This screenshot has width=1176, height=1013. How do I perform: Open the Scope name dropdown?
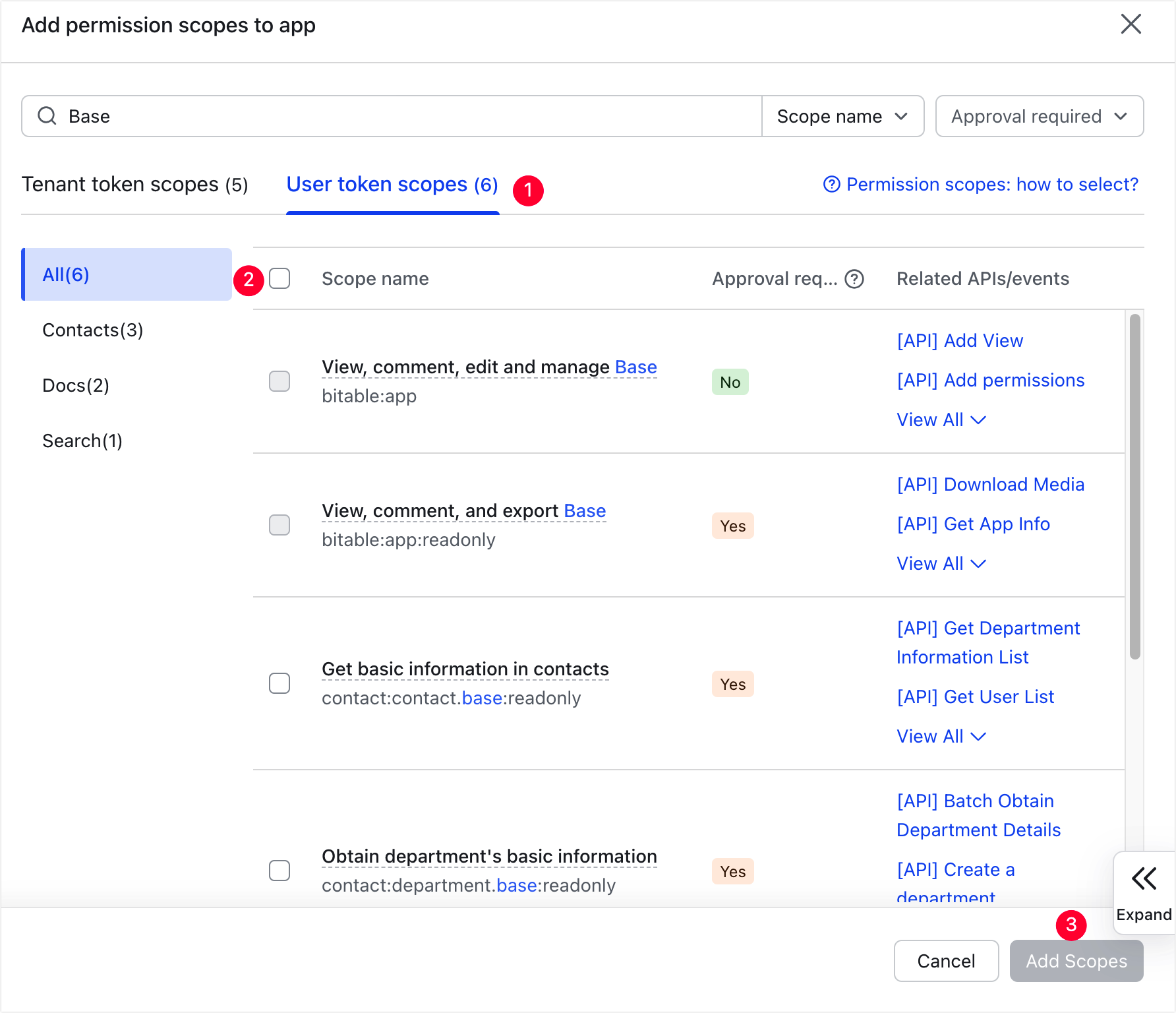842,116
